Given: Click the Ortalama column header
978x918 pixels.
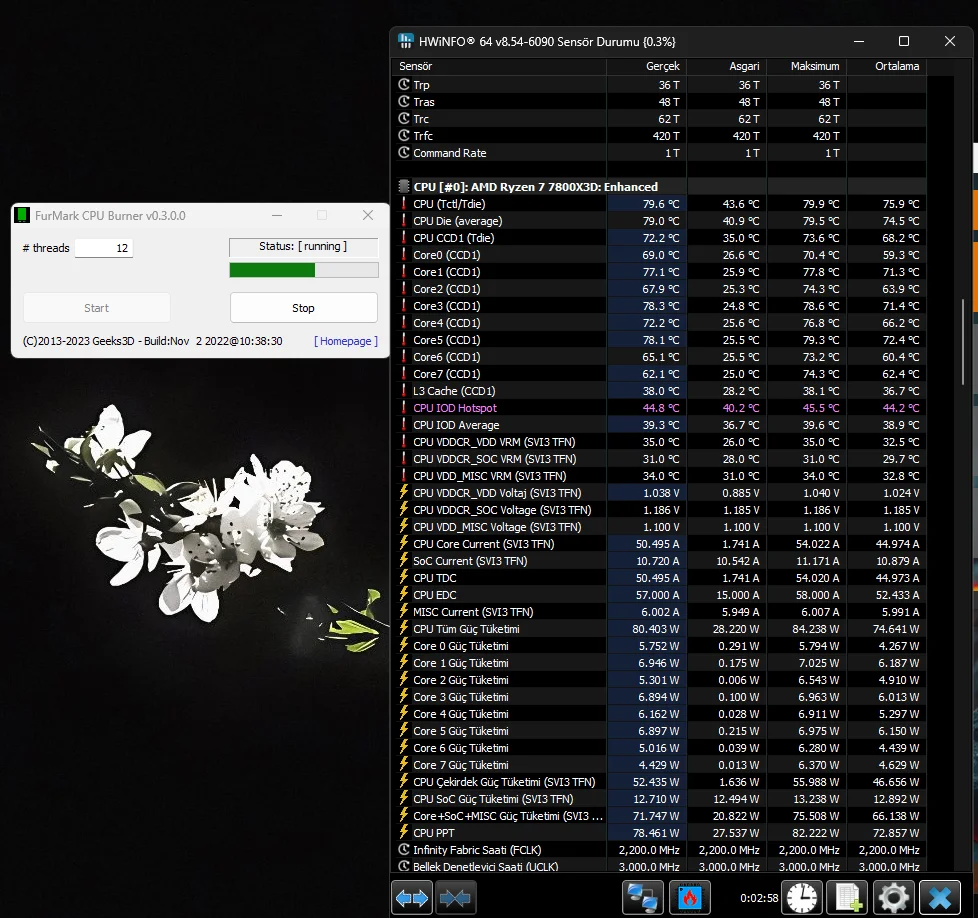Looking at the screenshot, I should click(x=886, y=66).
